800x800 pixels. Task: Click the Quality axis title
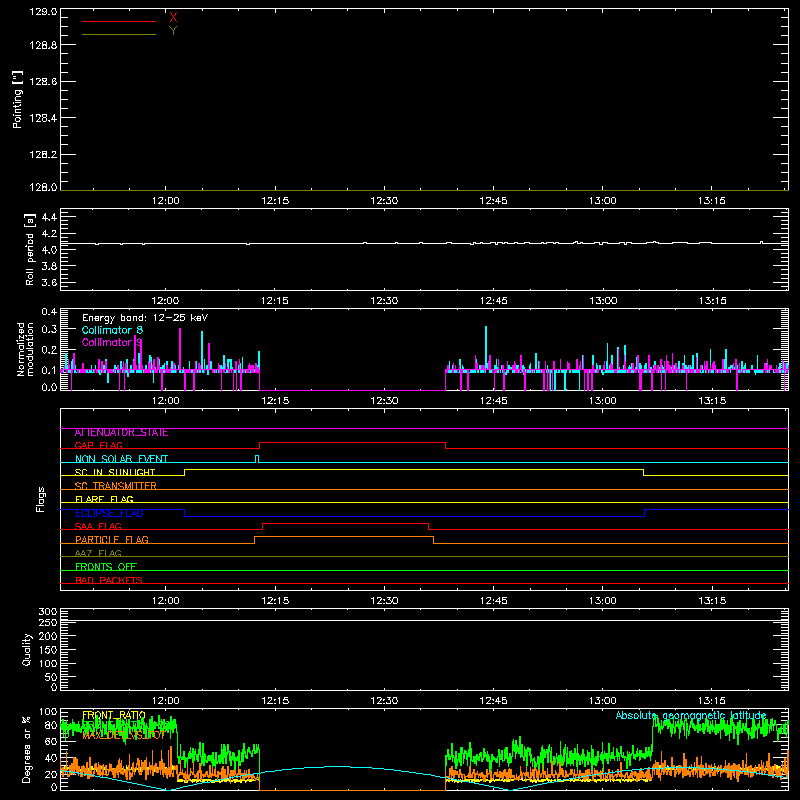(x=27, y=649)
